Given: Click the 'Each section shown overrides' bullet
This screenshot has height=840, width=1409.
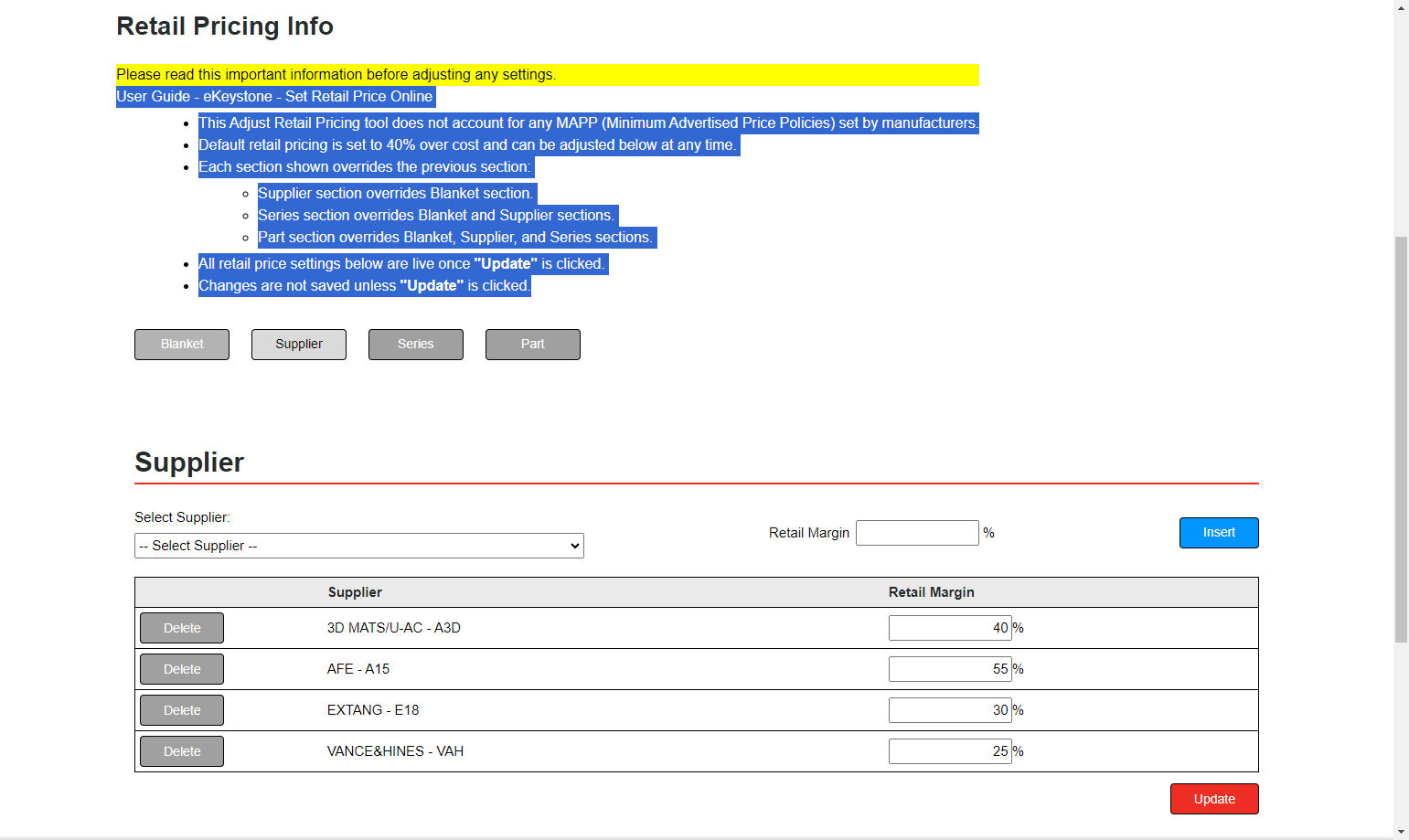Looking at the screenshot, I should pyautogui.click(x=364, y=167).
